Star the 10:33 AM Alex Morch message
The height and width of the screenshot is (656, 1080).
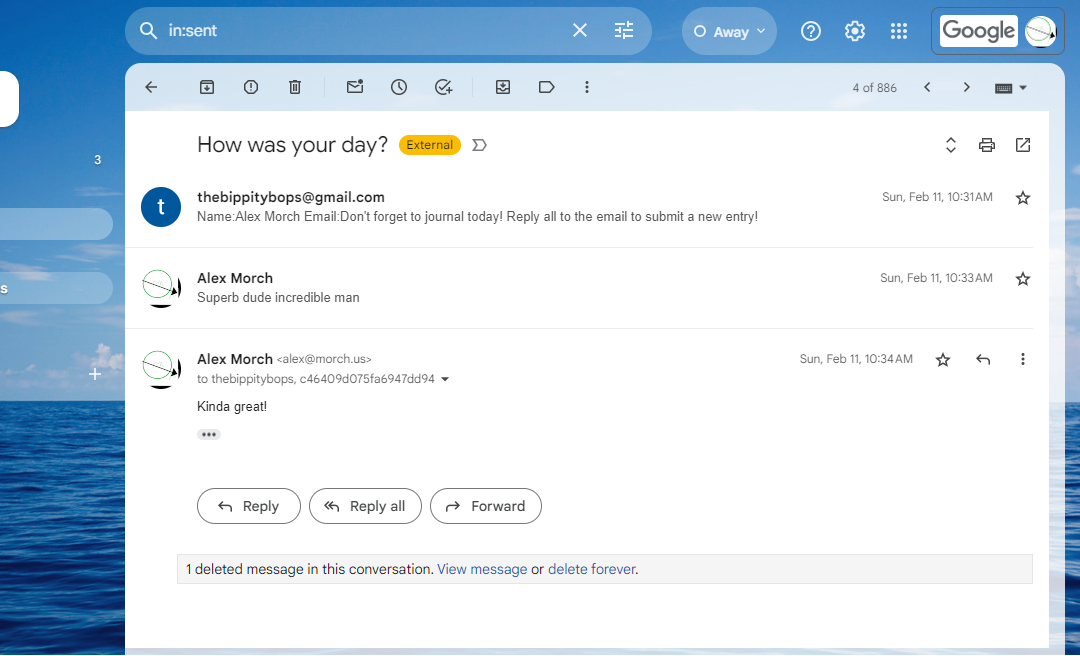click(1023, 279)
